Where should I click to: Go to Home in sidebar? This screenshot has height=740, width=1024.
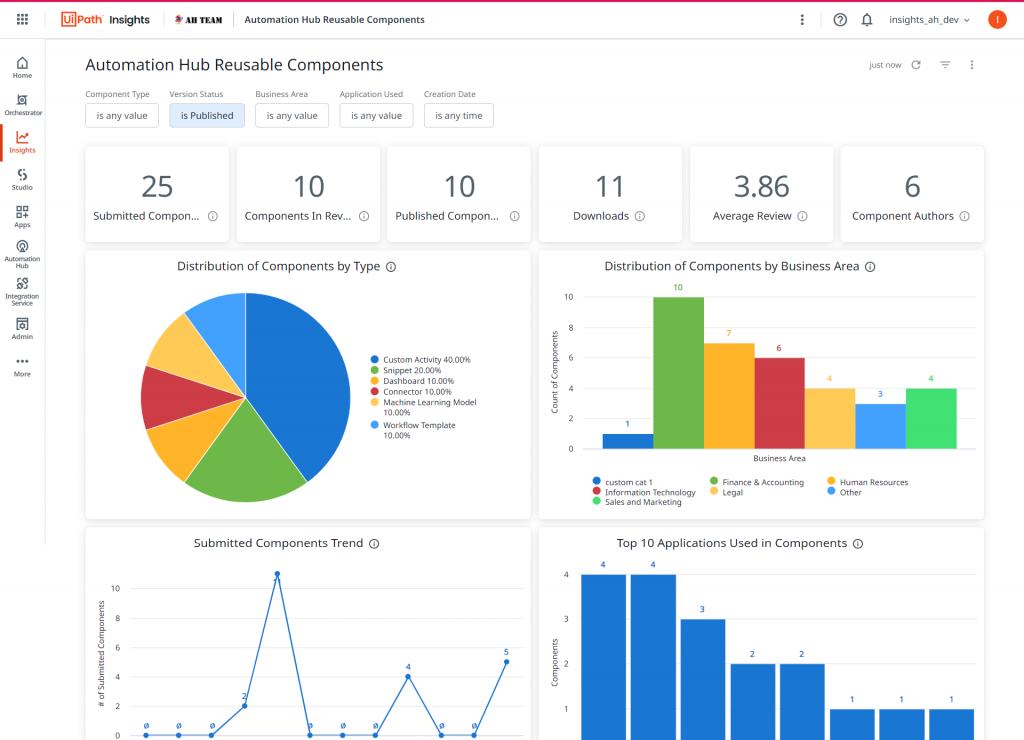pyautogui.click(x=22, y=67)
